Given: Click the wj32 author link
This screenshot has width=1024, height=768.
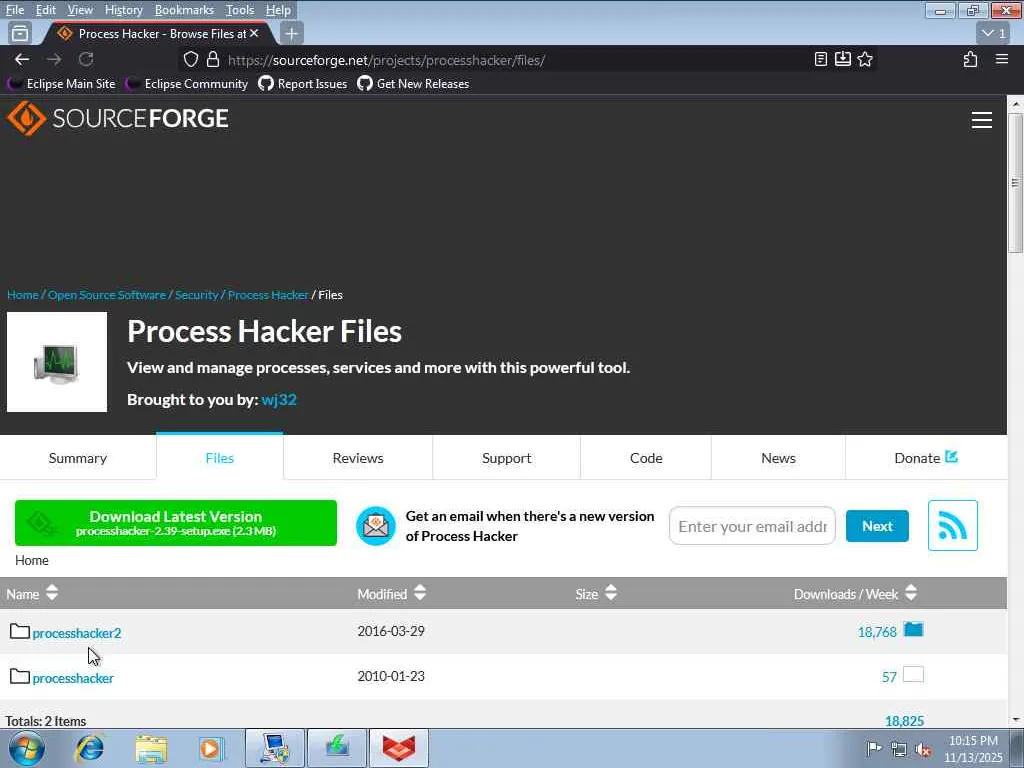Looking at the screenshot, I should pyautogui.click(x=279, y=400).
